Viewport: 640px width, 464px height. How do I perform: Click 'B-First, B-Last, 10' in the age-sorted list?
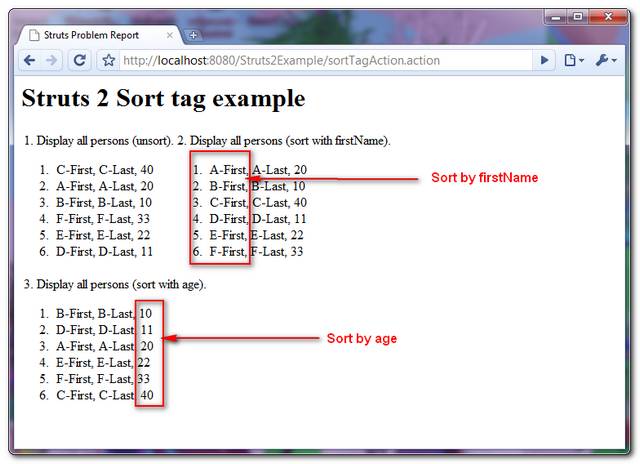(104, 313)
